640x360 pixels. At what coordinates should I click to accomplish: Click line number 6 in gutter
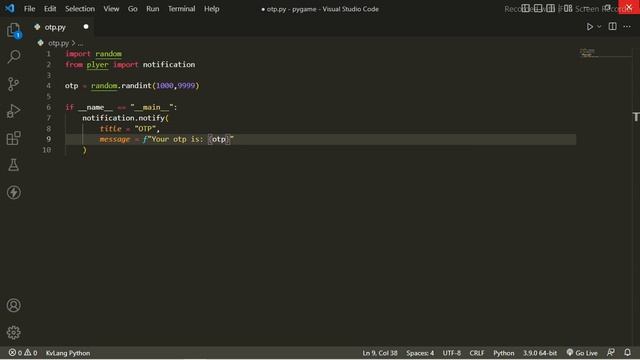49,107
